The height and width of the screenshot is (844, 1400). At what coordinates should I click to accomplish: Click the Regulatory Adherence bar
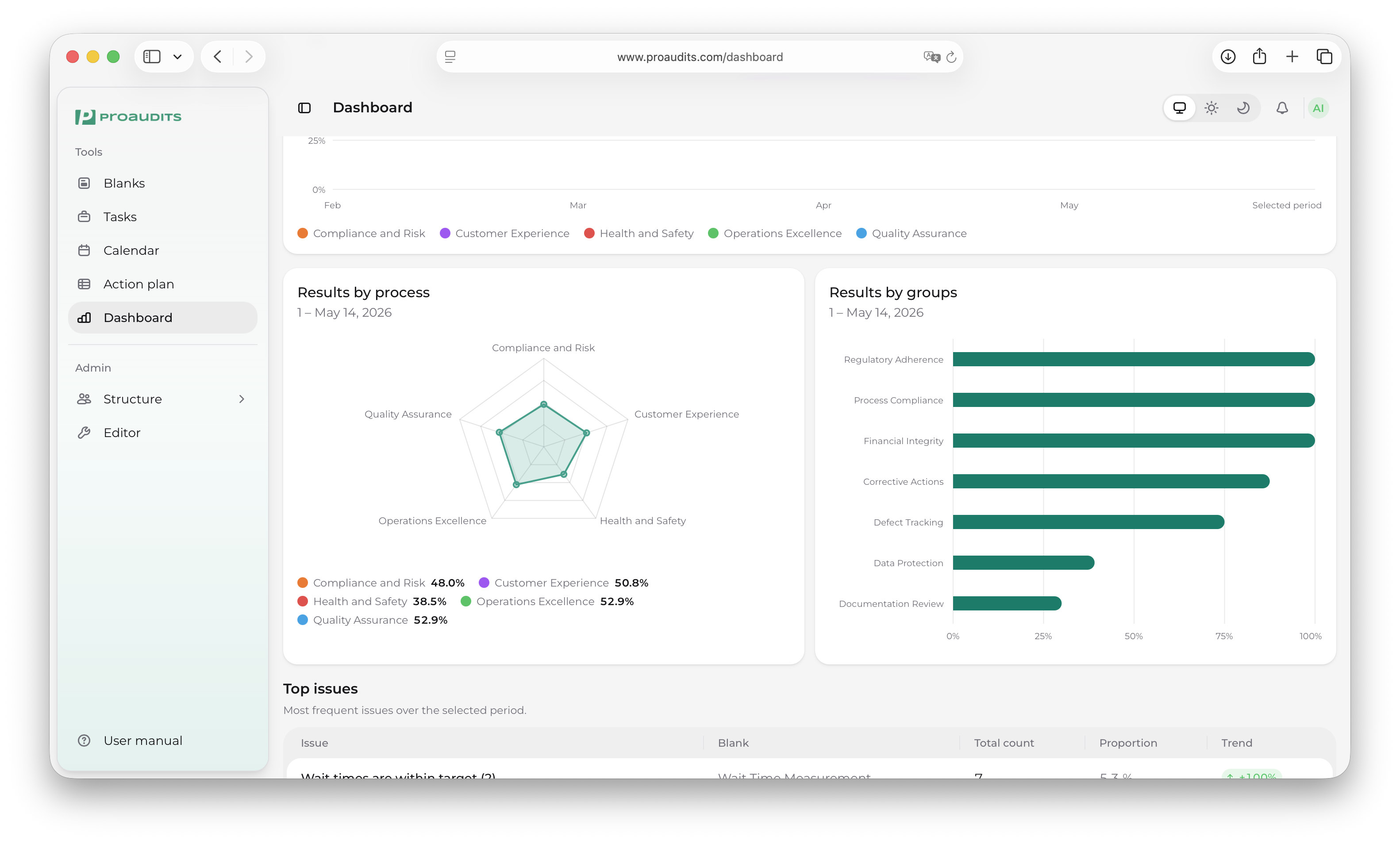(x=1134, y=360)
